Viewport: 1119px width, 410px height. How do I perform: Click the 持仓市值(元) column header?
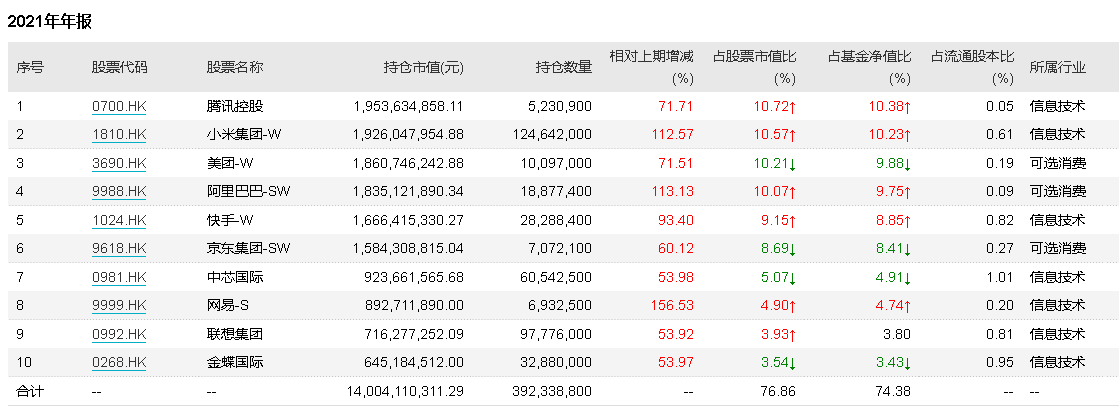click(424, 68)
